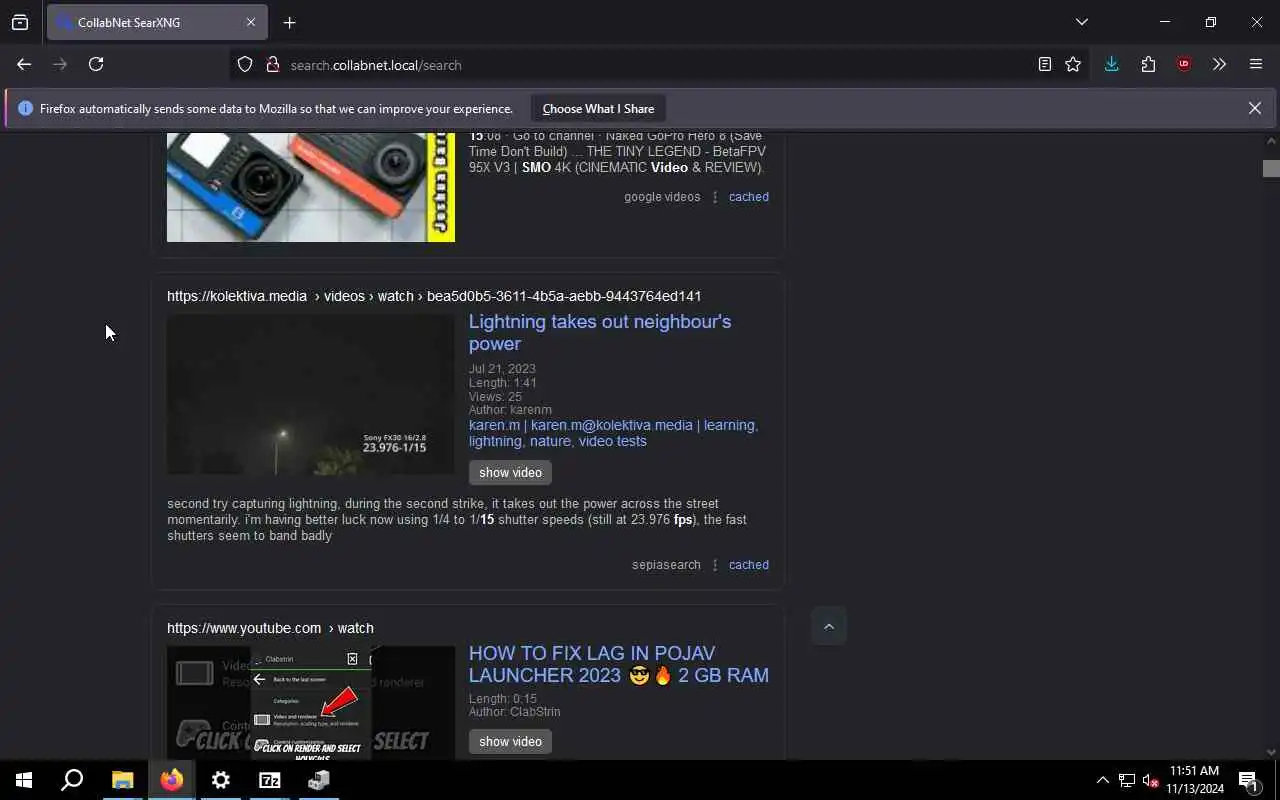Click the Pojav Launcher video thumbnail
The width and height of the screenshot is (1280, 800).
(x=311, y=702)
